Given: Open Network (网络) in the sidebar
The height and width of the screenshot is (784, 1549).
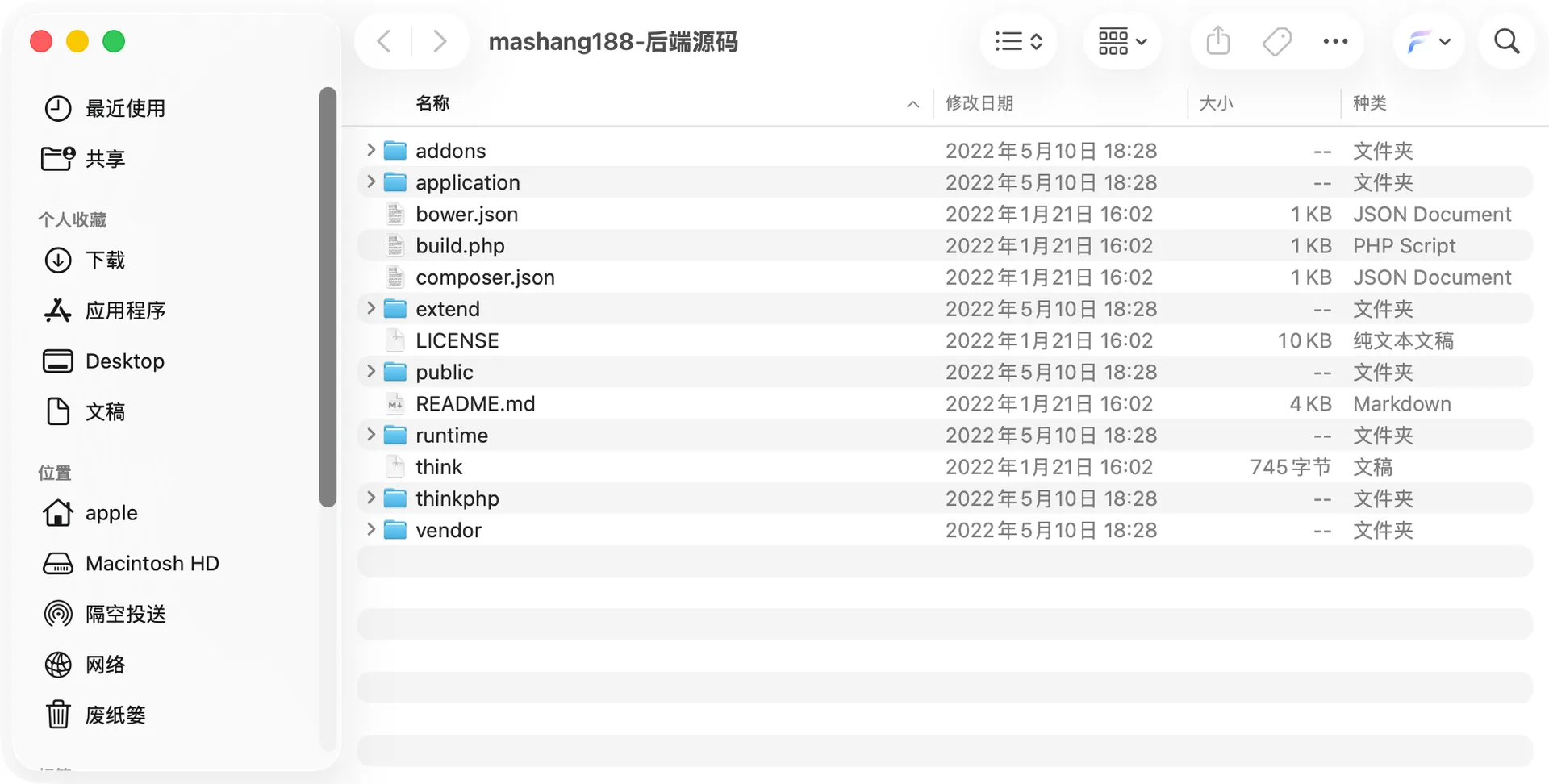Looking at the screenshot, I should click(x=84, y=665).
